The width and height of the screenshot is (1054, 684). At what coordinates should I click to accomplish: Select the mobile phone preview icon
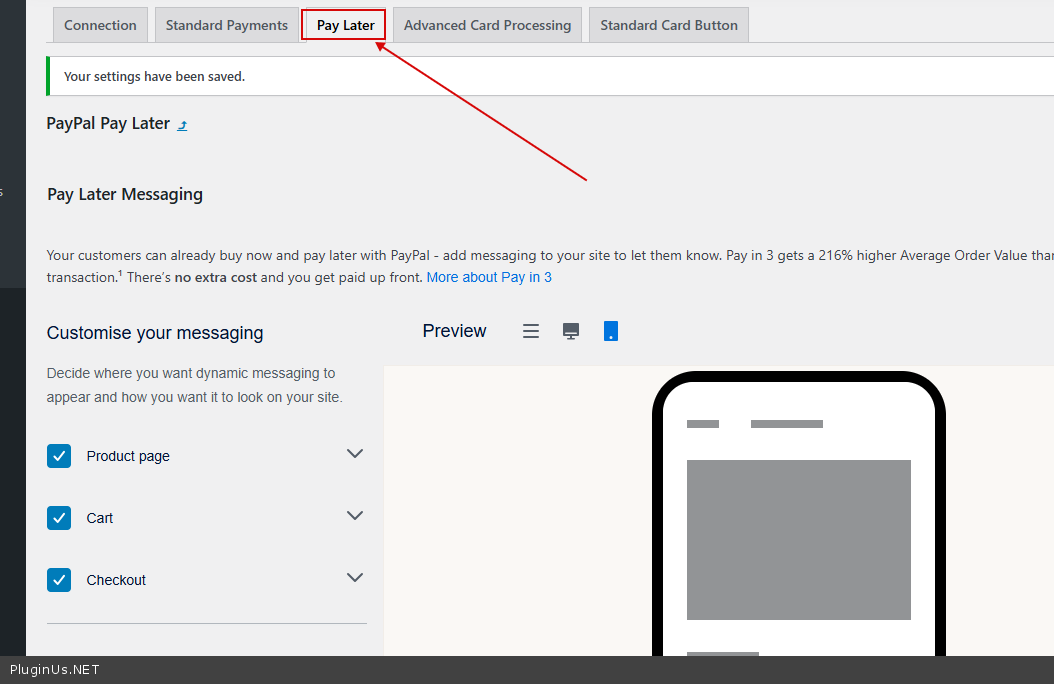pos(611,331)
